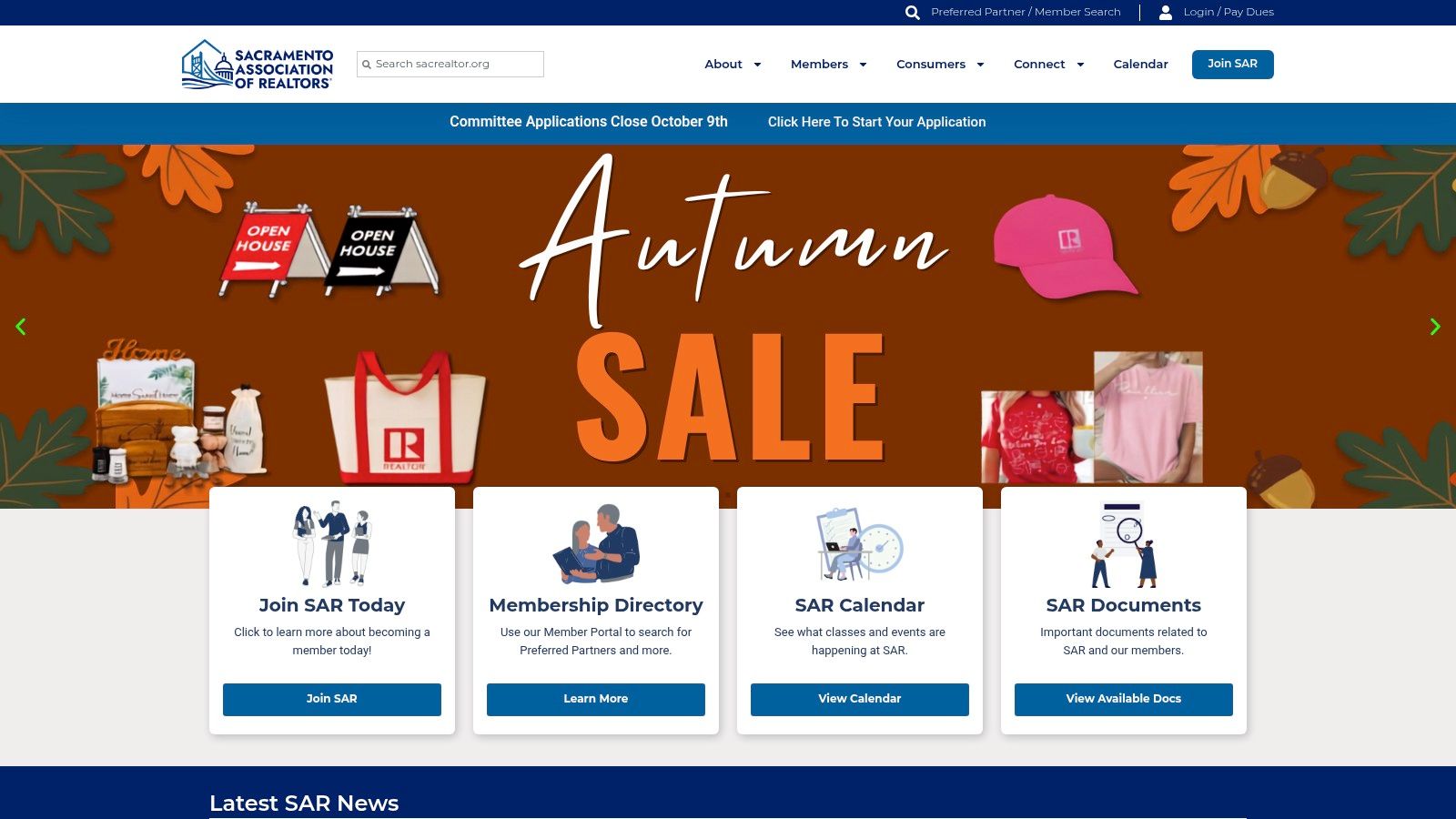Click the search icon inside the site search box
The height and width of the screenshot is (819, 1456).
tap(367, 65)
